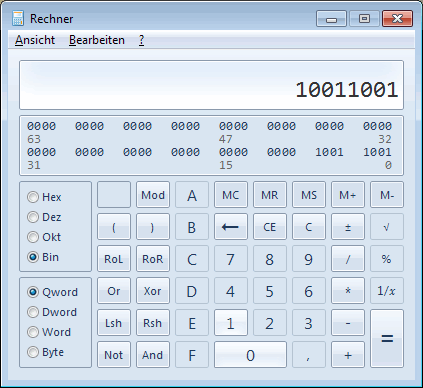Toggle the lowest 1001 bit group
This screenshot has height=388, width=423.
point(377,152)
